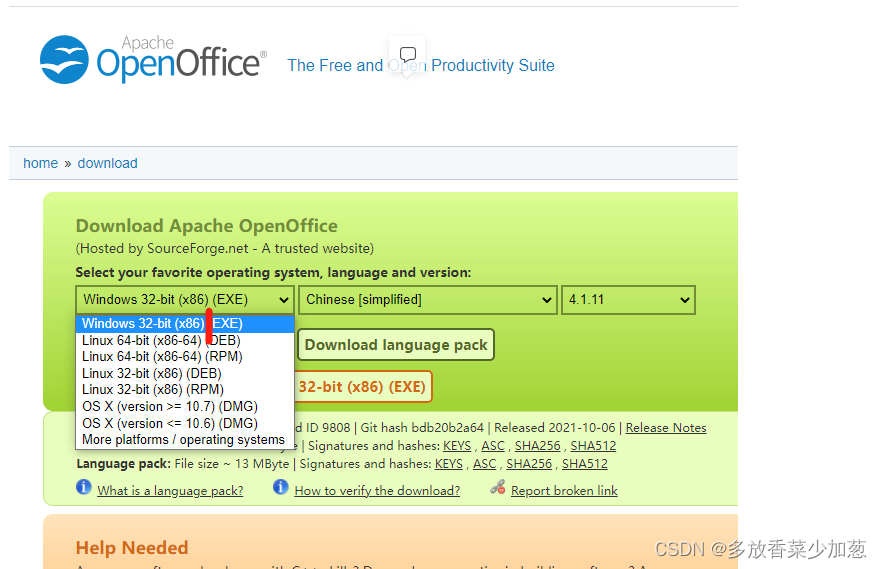Click the Download Apache OpenOffice heading
Image resolution: width=882 pixels, height=569 pixels.
(x=206, y=226)
